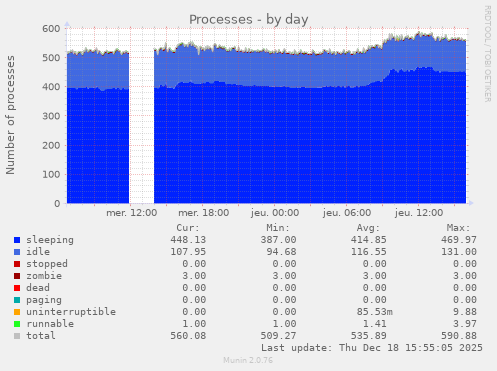Click the gray total legend color swatch

coord(17,336)
